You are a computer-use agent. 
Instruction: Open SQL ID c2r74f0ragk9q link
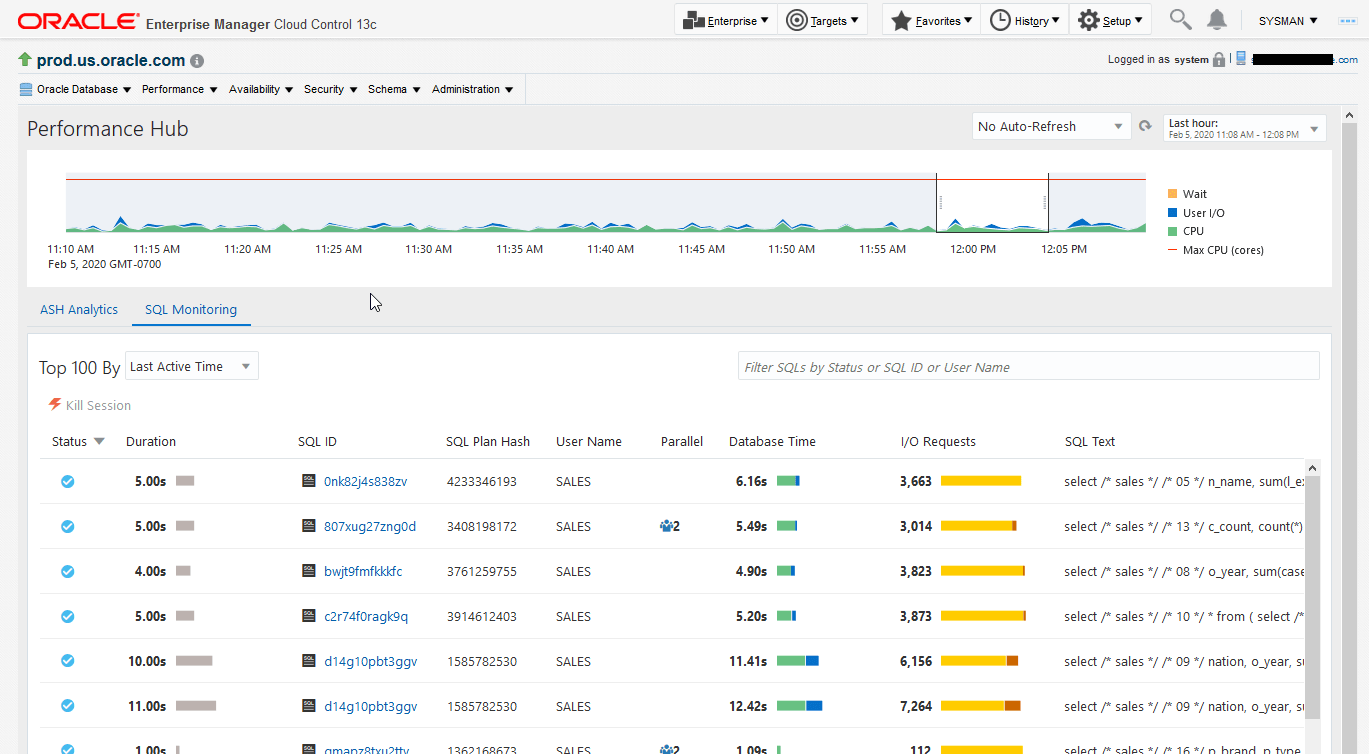[366, 616]
